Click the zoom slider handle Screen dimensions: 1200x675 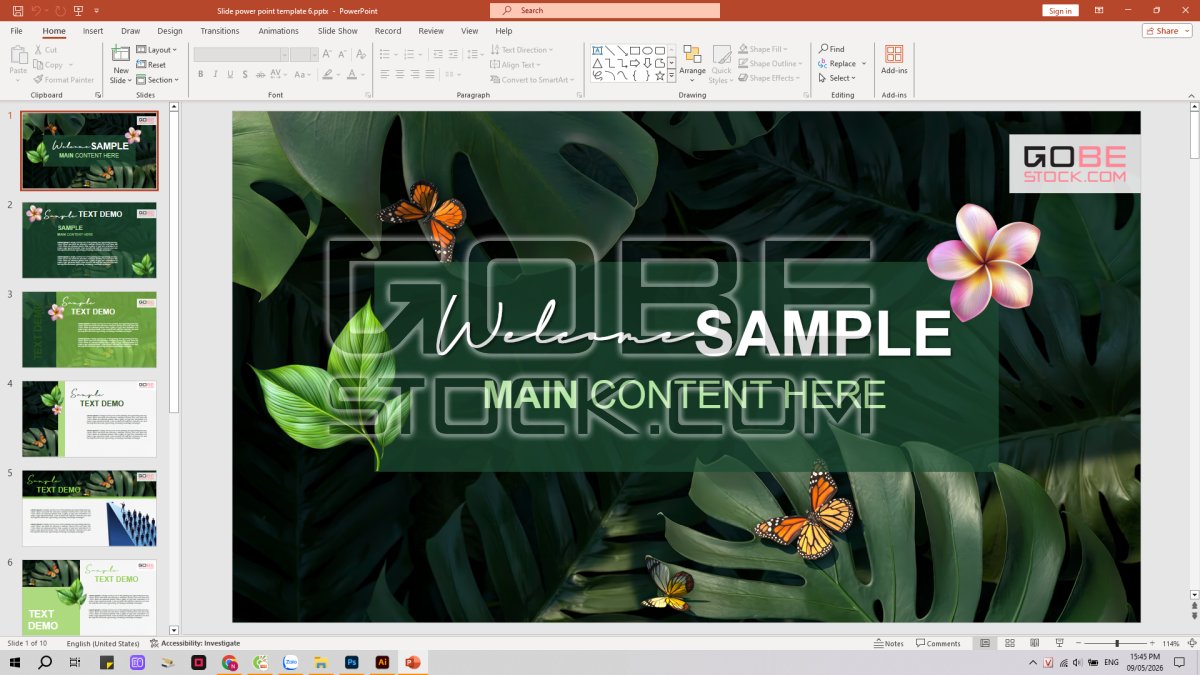point(1117,643)
